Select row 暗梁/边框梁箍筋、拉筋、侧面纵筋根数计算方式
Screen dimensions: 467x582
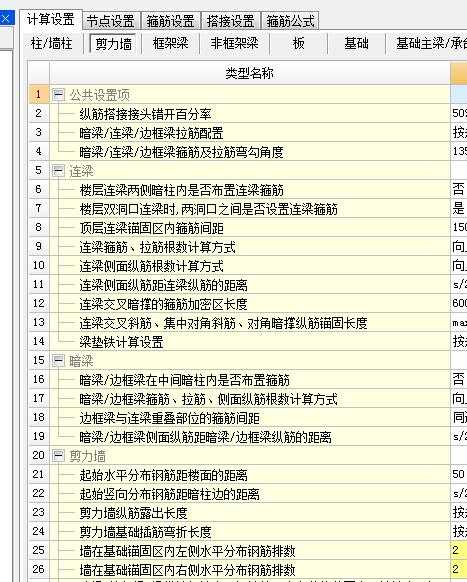tap(249, 398)
